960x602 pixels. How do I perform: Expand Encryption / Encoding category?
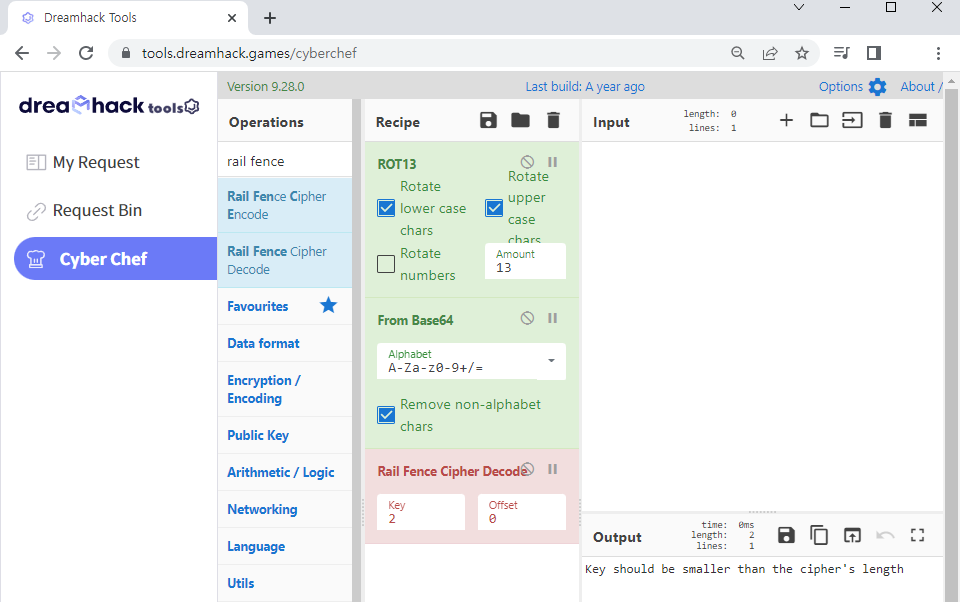click(285, 389)
